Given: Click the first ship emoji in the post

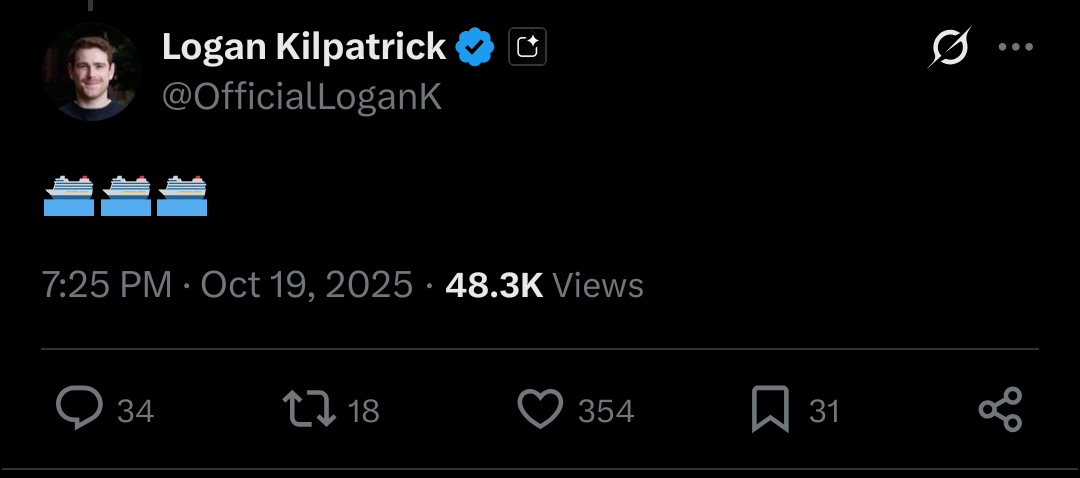Looking at the screenshot, I should [69, 196].
